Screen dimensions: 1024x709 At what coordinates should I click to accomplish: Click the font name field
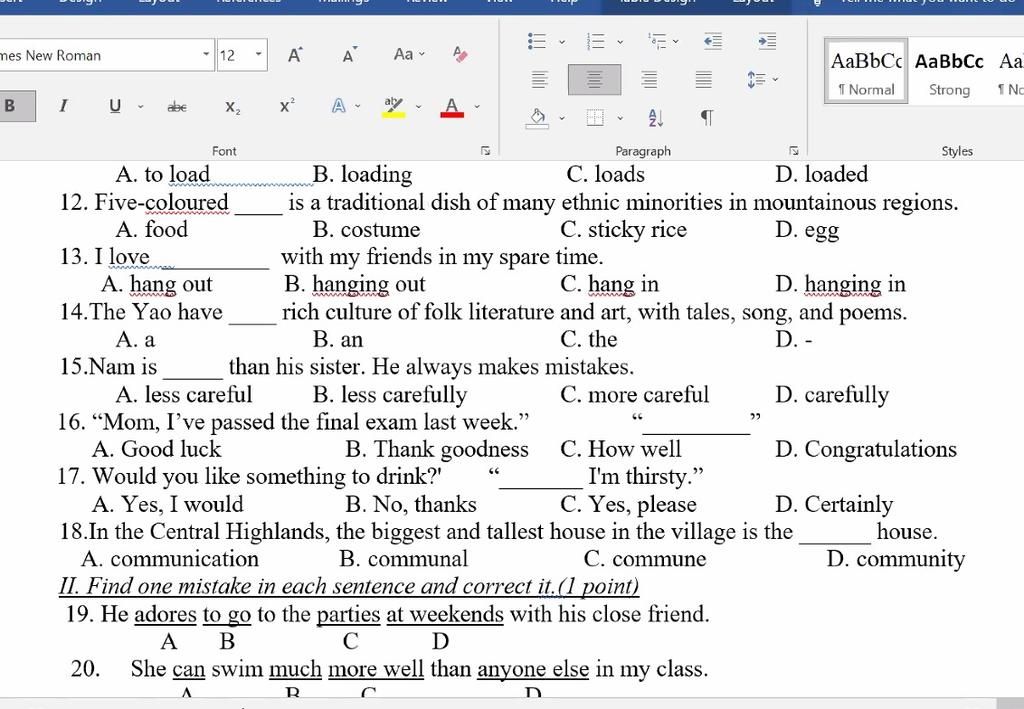[x=98, y=55]
